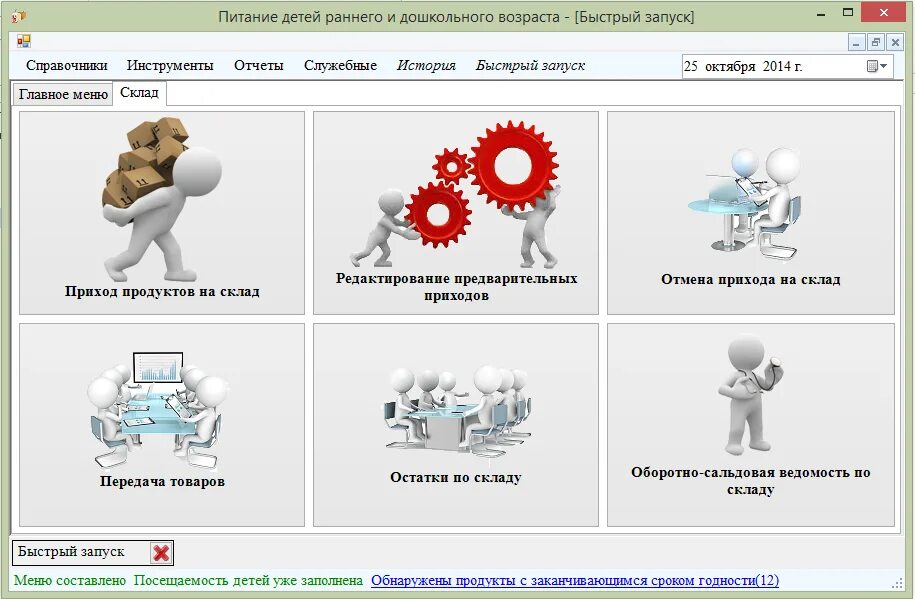Image resolution: width=915 pixels, height=599 pixels.
Task: Close Быстрый запуск with red X
Action: [161, 553]
